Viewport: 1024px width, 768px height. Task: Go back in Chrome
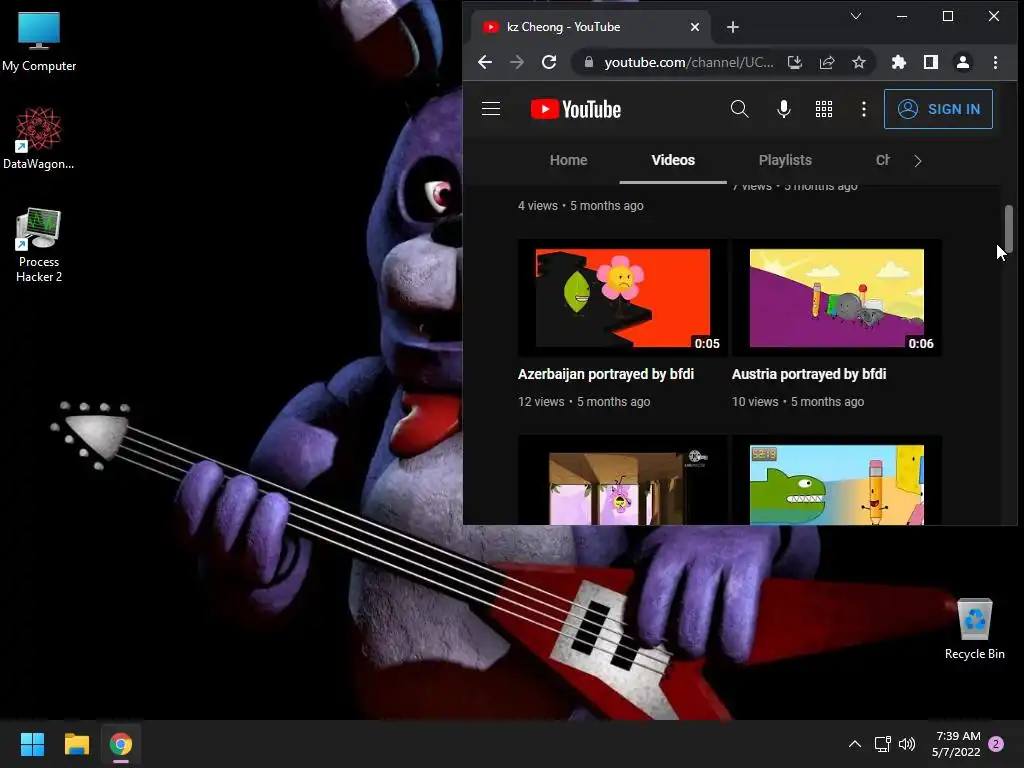pos(485,62)
